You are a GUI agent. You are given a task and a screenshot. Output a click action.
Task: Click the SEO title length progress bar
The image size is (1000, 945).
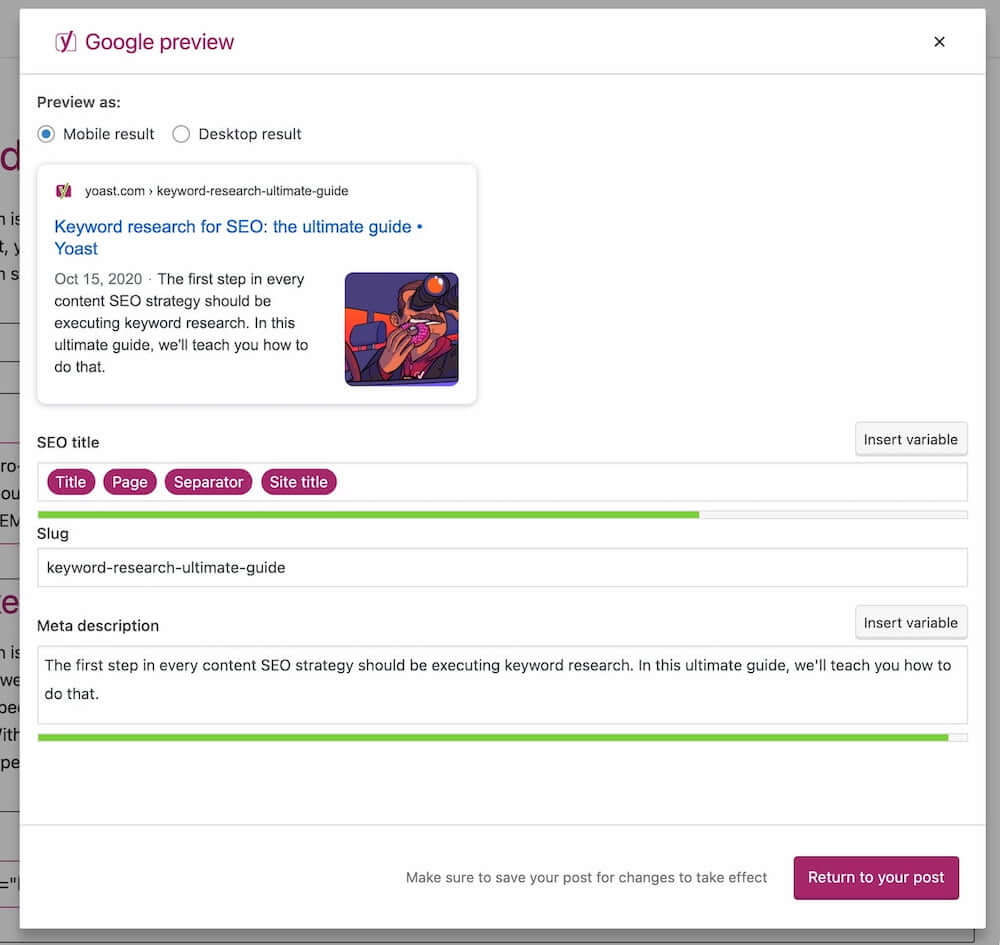(x=502, y=515)
